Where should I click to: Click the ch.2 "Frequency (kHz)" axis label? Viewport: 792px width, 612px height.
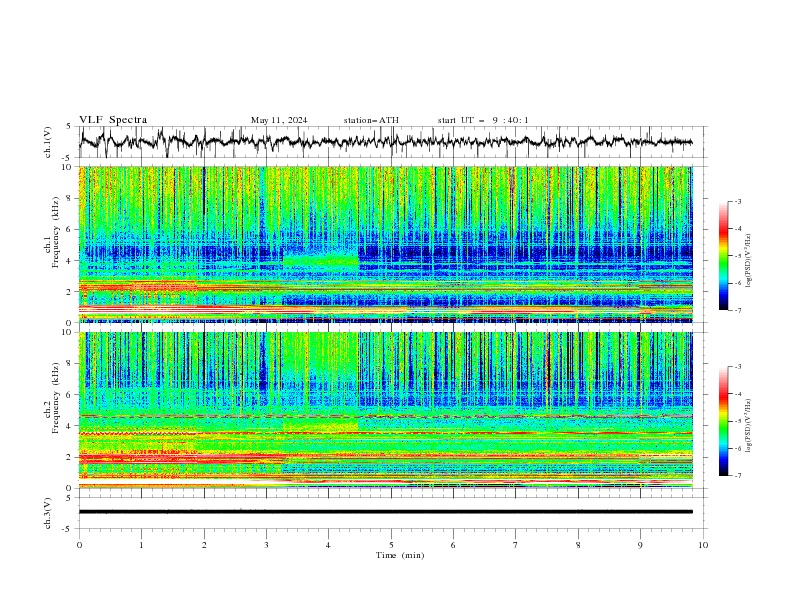[x=56, y=398]
